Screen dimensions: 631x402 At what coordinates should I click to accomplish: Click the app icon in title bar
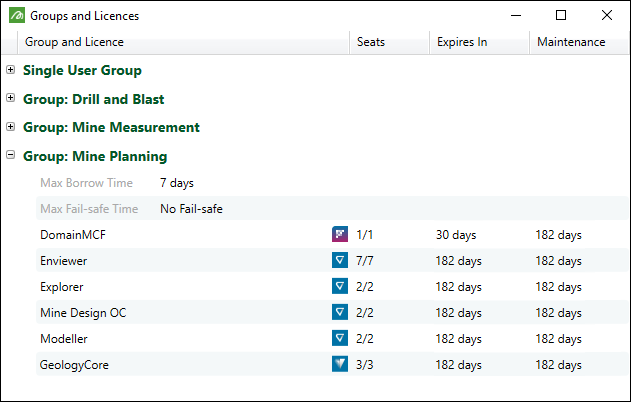click(15, 16)
